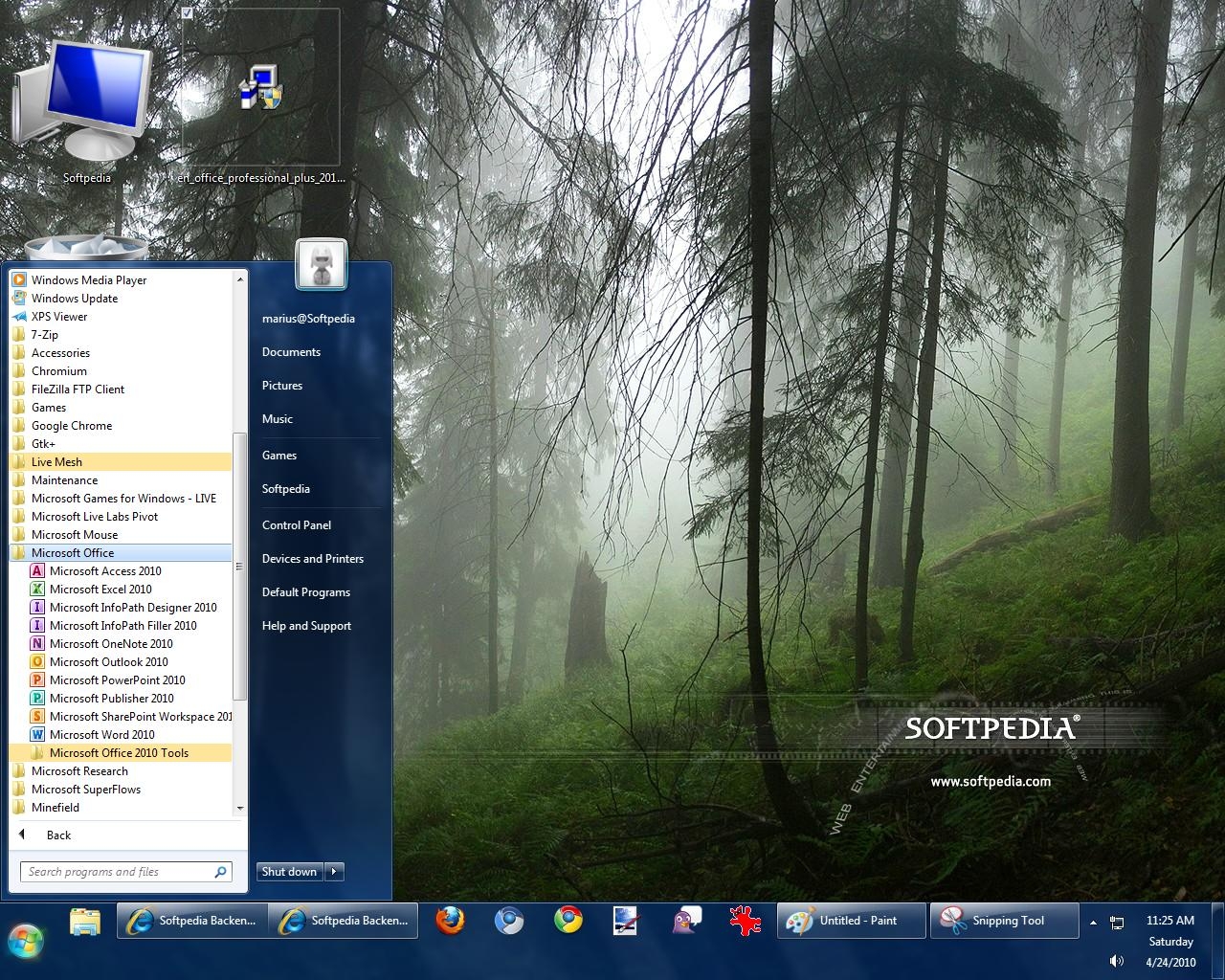Screen dimensions: 1225x980
Task: Toggle the checkbox on the Office installer icon
Action: [188, 13]
